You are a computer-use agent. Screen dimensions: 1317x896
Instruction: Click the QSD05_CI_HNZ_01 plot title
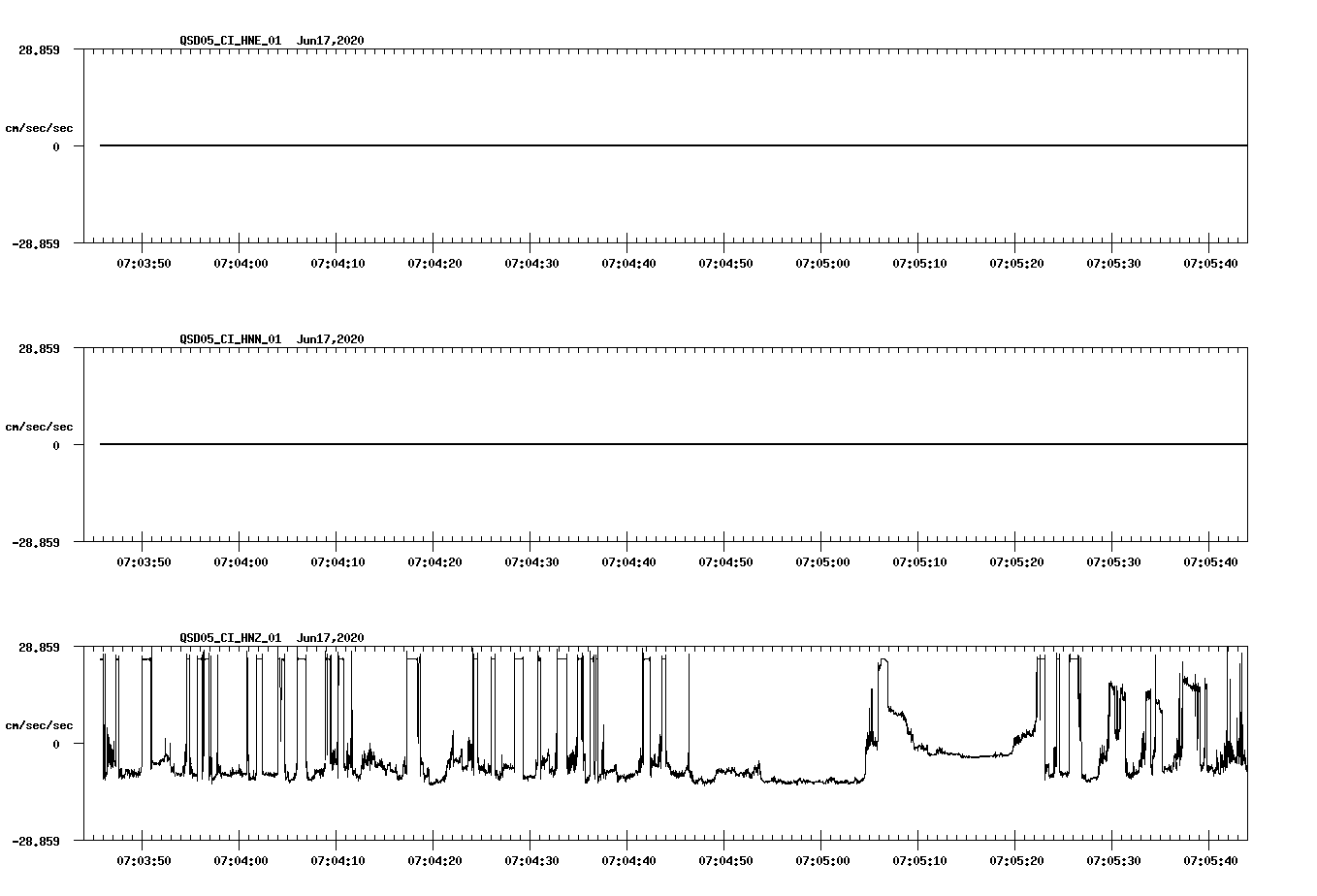coord(231,638)
